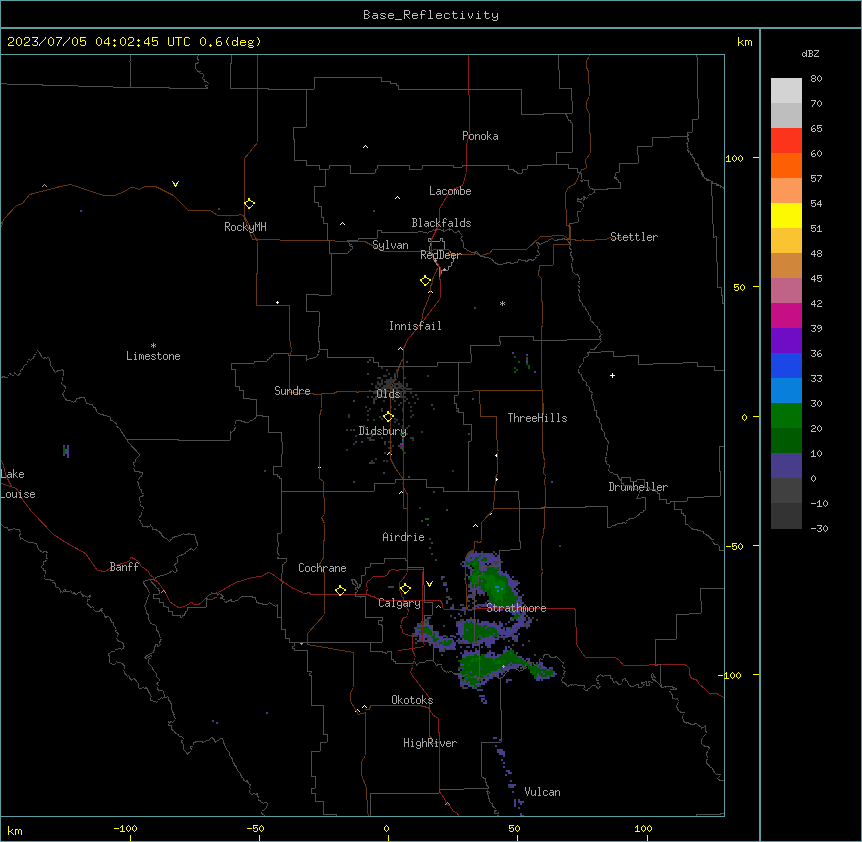The width and height of the screenshot is (862, 842).
Task: Pick the dark green swatch between 20 and 10
Action: point(786,440)
